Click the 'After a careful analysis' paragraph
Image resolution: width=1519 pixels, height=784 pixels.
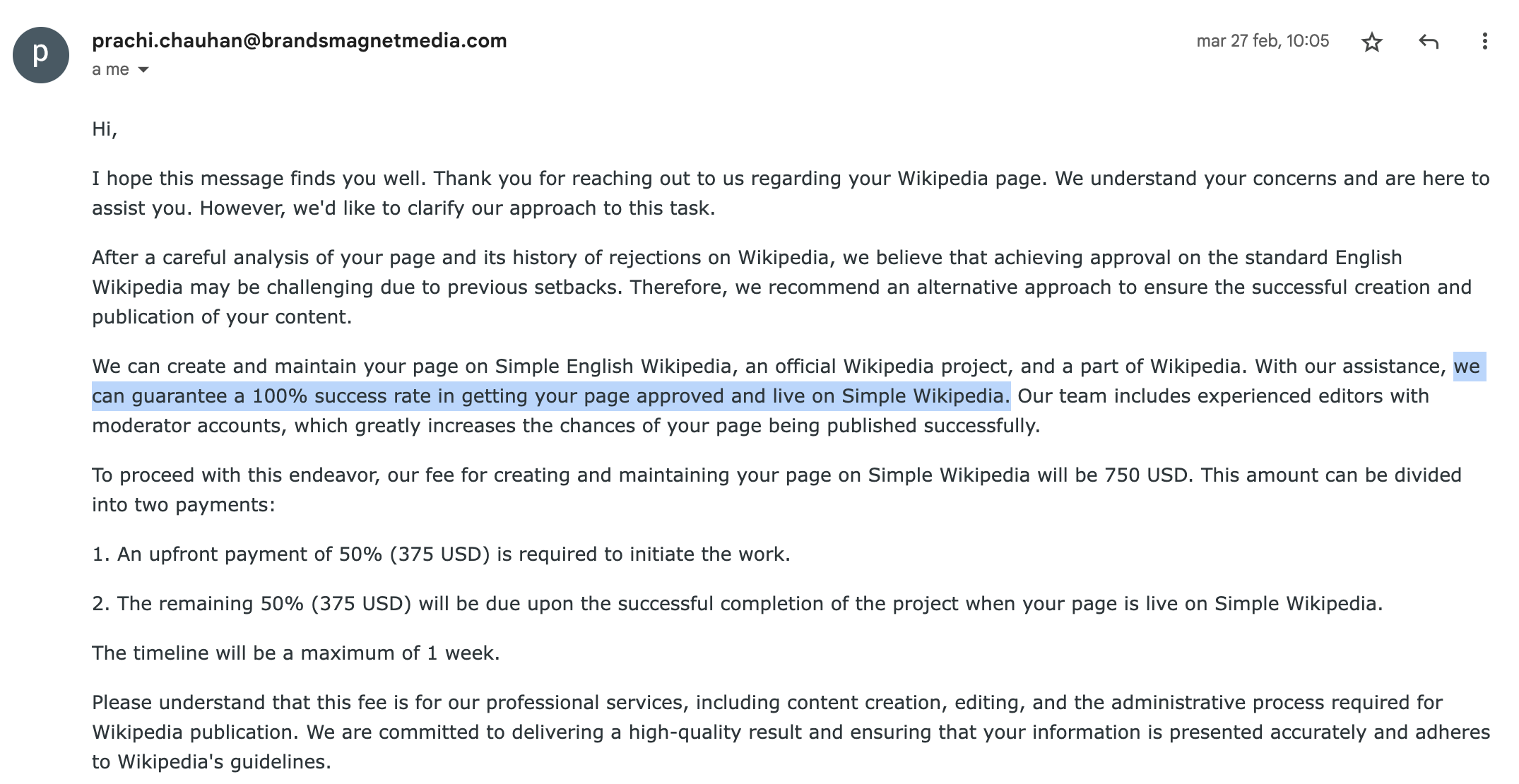pos(781,287)
